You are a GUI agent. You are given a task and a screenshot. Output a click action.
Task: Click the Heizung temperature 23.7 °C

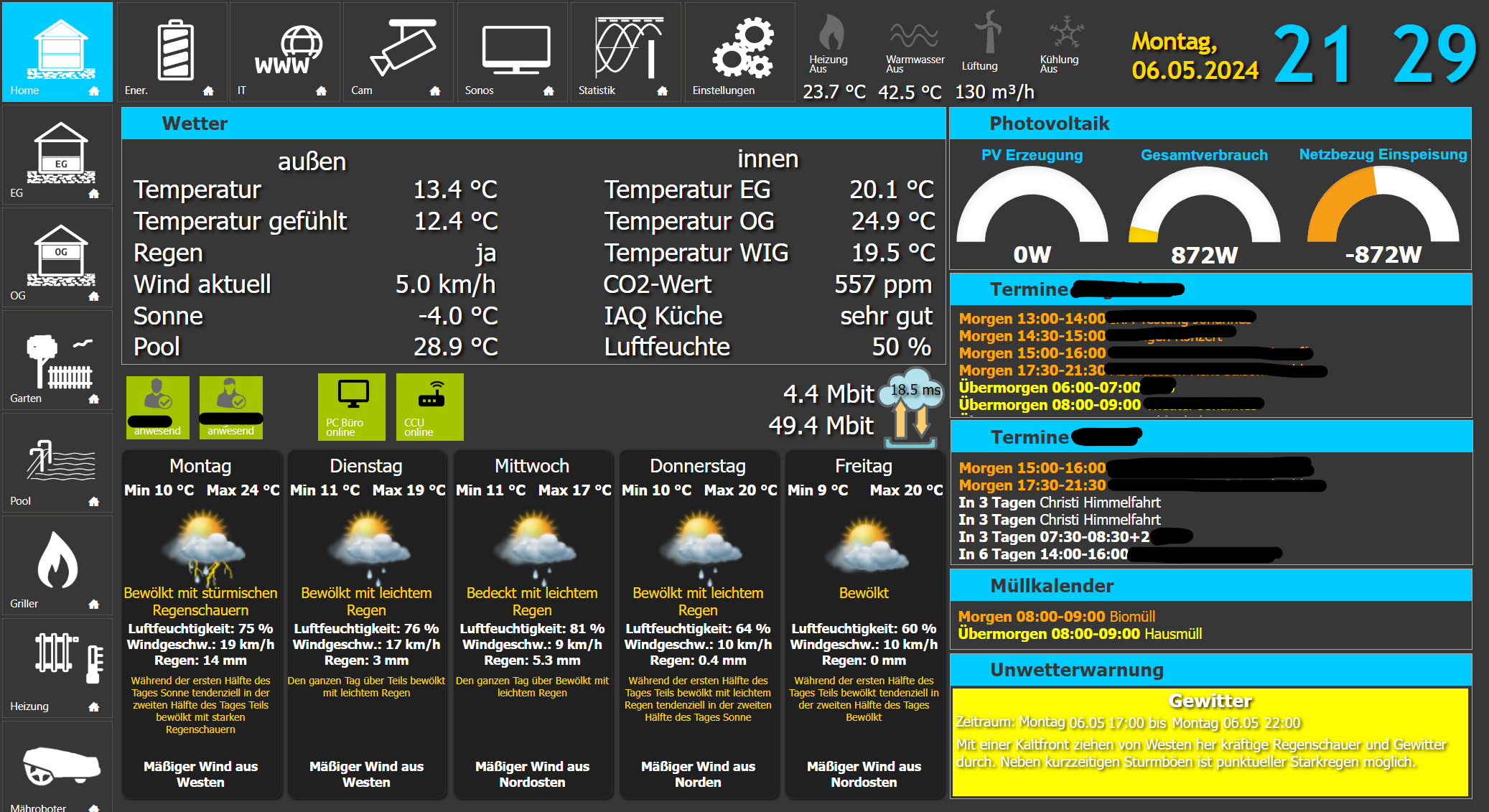pyautogui.click(x=834, y=92)
